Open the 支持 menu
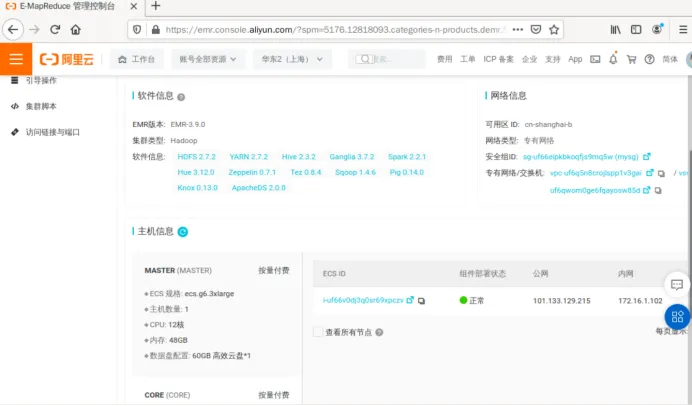692x406 pixels. pos(552,59)
